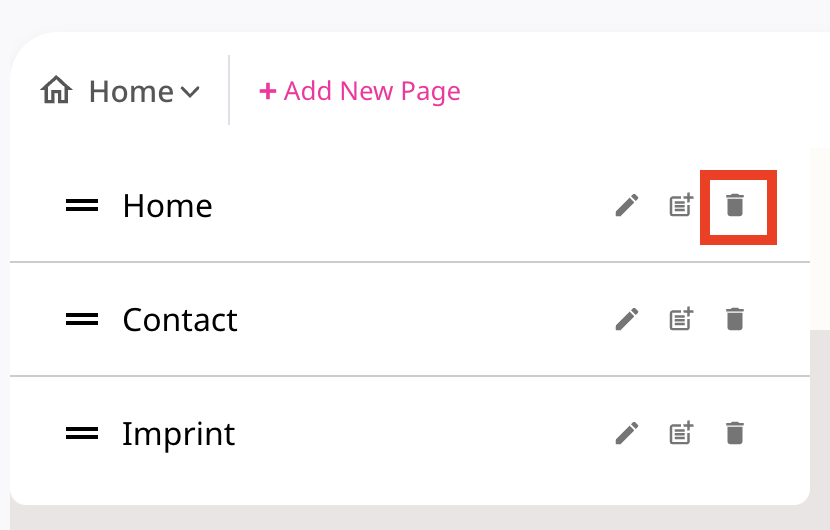Click the drag handle beside Imprint
Screen dimensions: 830x530
[82, 433]
